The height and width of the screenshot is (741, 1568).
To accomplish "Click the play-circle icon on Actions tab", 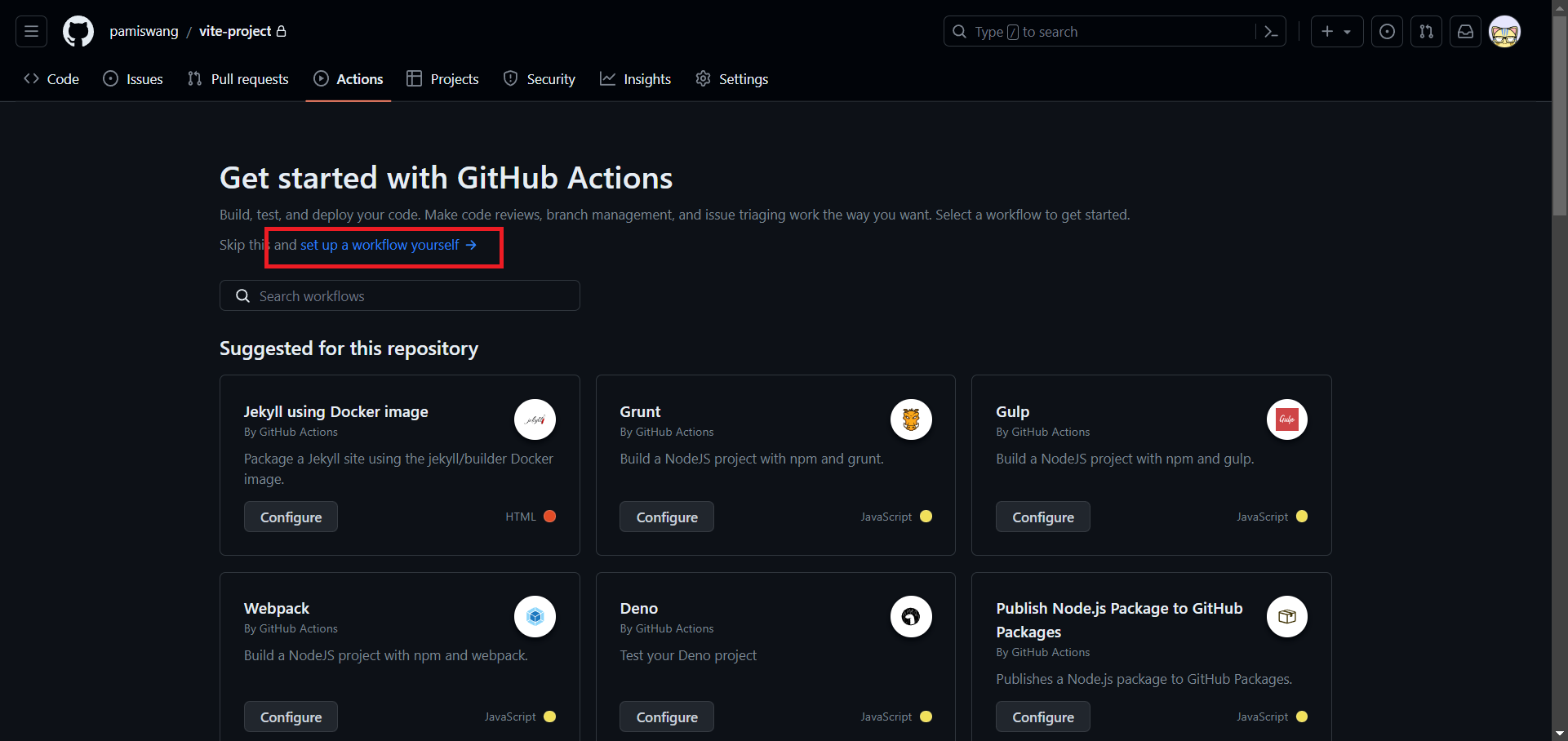I will pos(321,78).
